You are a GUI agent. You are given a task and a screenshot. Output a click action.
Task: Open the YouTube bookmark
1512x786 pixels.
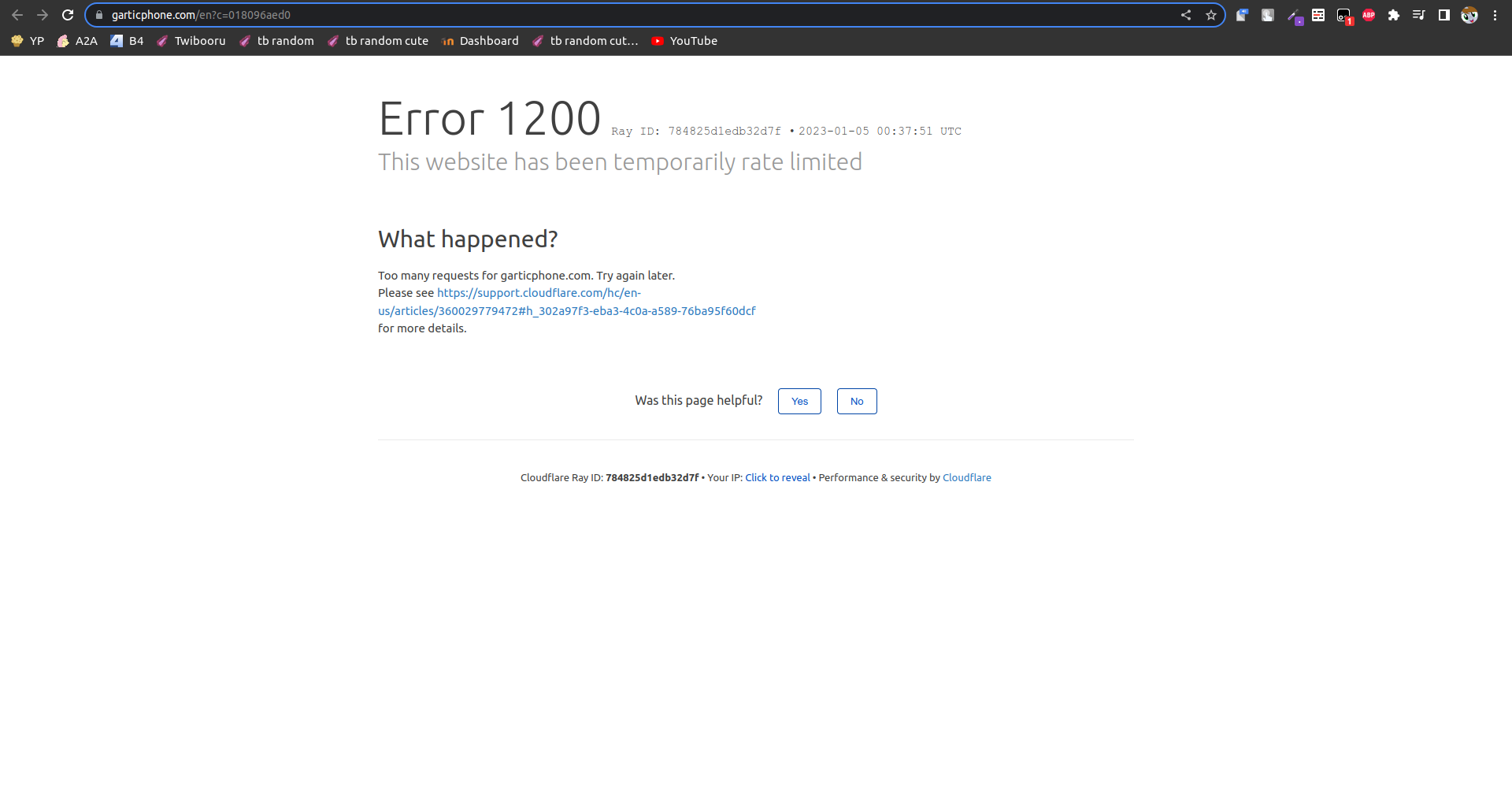pyautogui.click(x=684, y=41)
